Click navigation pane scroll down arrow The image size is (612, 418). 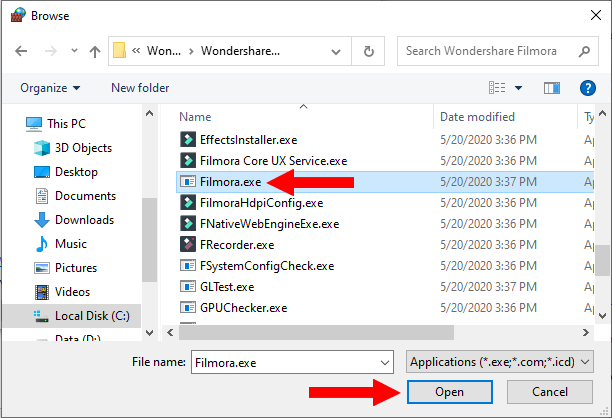pos(149,333)
